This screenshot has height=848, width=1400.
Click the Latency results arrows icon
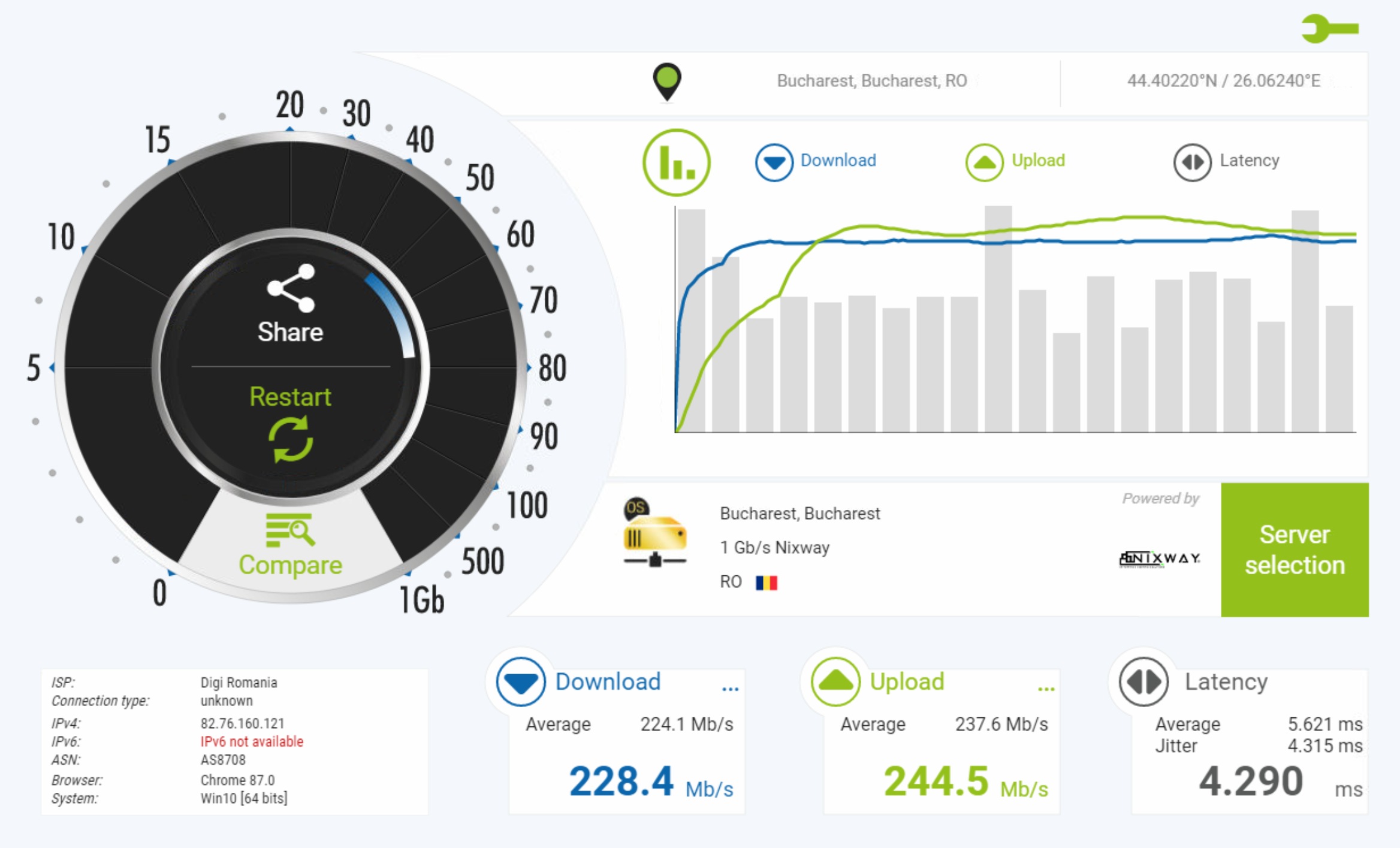pyautogui.click(x=1143, y=681)
